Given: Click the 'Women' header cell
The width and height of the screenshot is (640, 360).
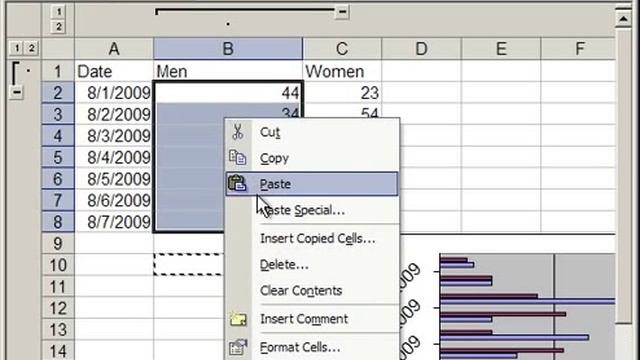Looking at the screenshot, I should click(x=342, y=71).
